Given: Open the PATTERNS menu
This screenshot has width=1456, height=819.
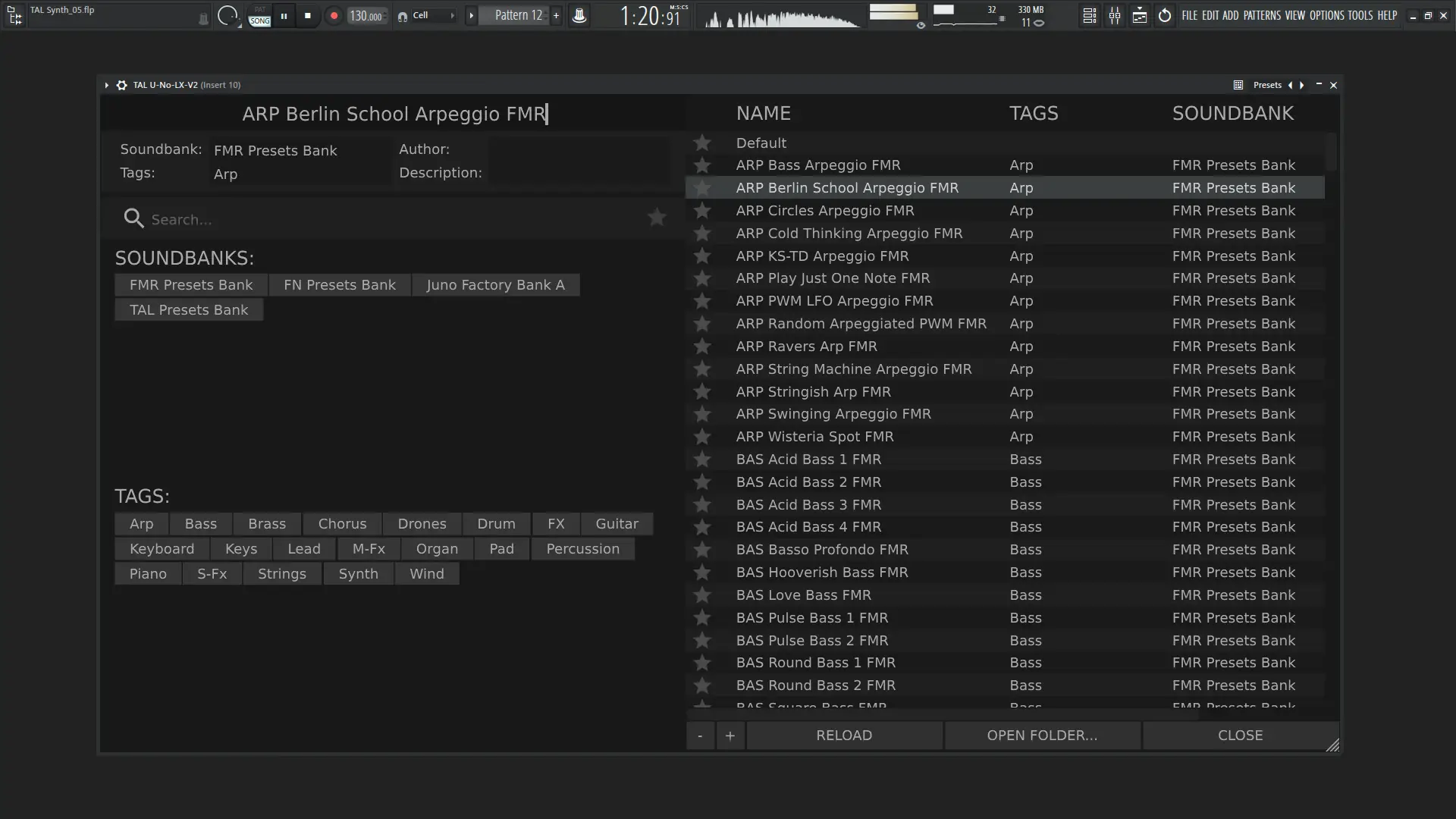Looking at the screenshot, I should pos(1261,15).
